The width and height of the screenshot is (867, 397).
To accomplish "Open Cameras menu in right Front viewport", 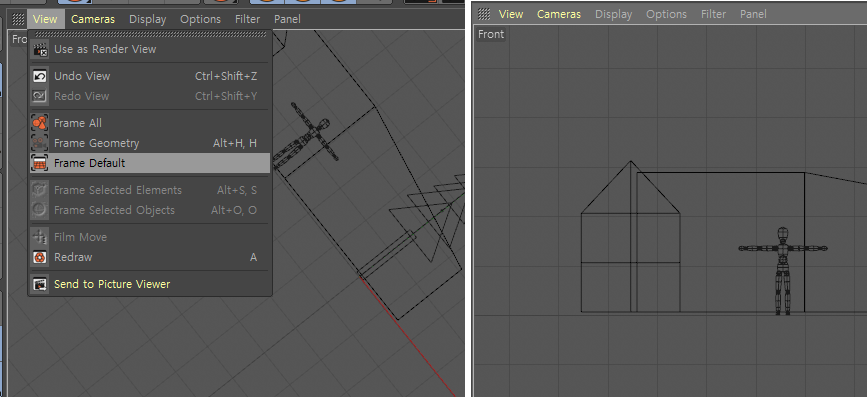I will [x=559, y=14].
